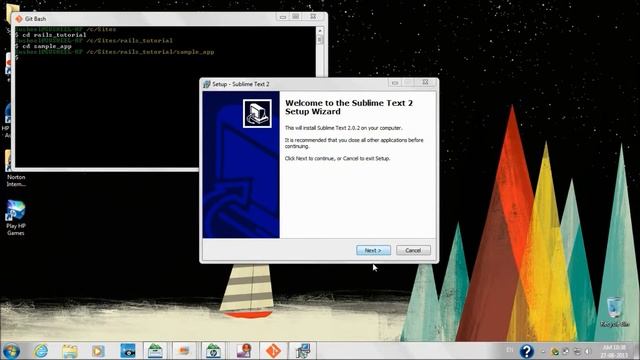Switch to the HP-logo app in taskbar
Image resolution: width=640 pixels, height=360 pixels.
tap(213, 351)
